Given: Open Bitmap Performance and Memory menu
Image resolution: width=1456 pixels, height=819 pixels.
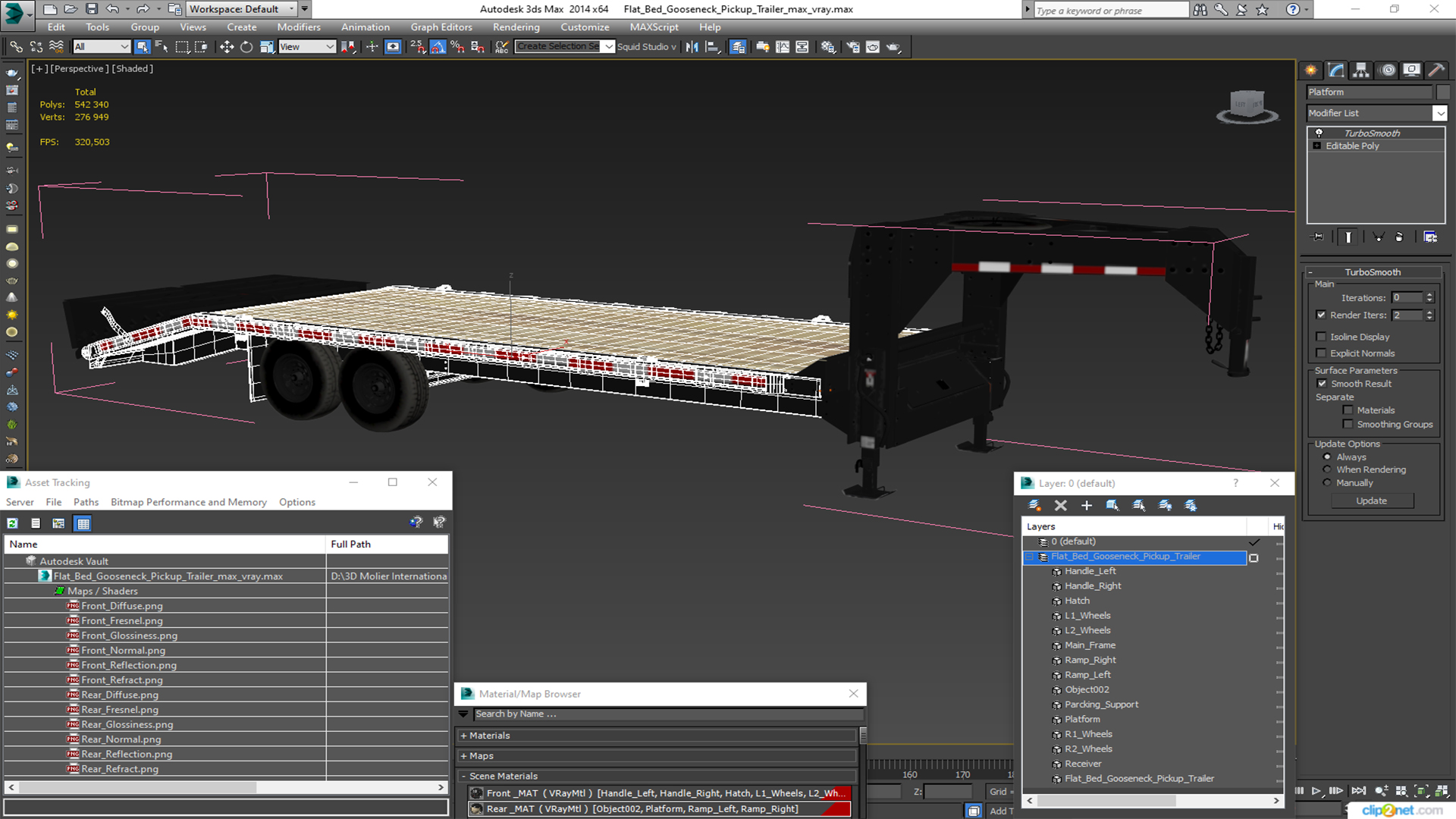Looking at the screenshot, I should click(188, 502).
